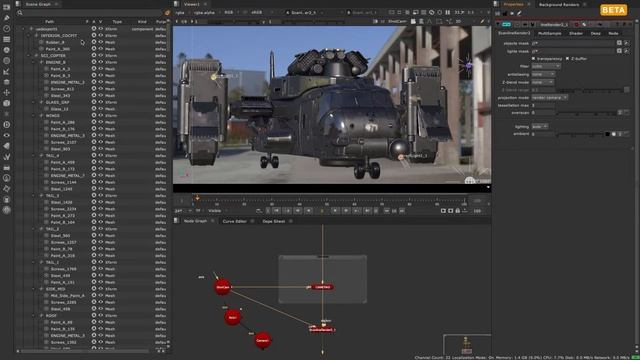Switch to the Background Renders tab
Viewport: 640px width, 360px height.
pos(559,4)
